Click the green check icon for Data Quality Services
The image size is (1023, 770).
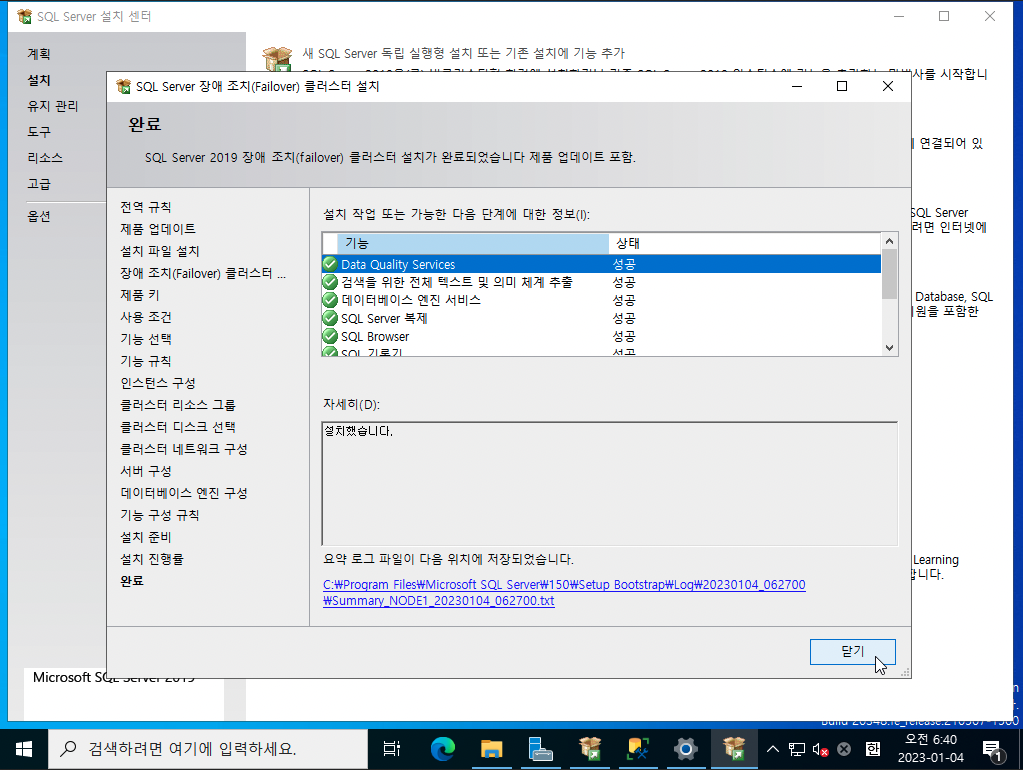(x=330, y=264)
